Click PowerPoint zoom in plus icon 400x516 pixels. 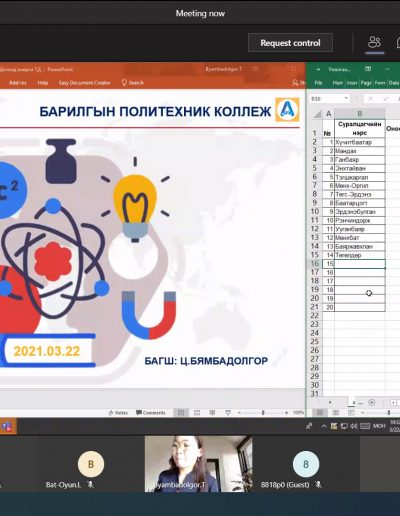pos(286,413)
